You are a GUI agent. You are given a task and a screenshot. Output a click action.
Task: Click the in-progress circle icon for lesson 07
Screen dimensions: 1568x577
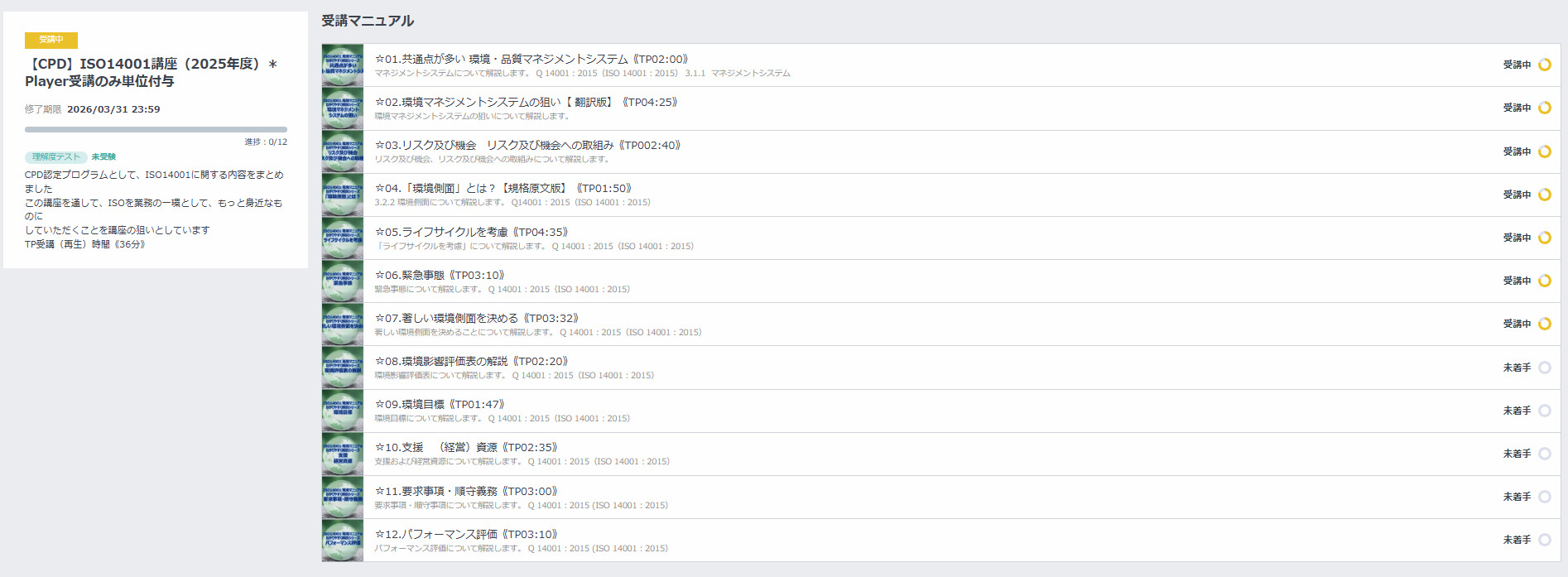click(1544, 324)
